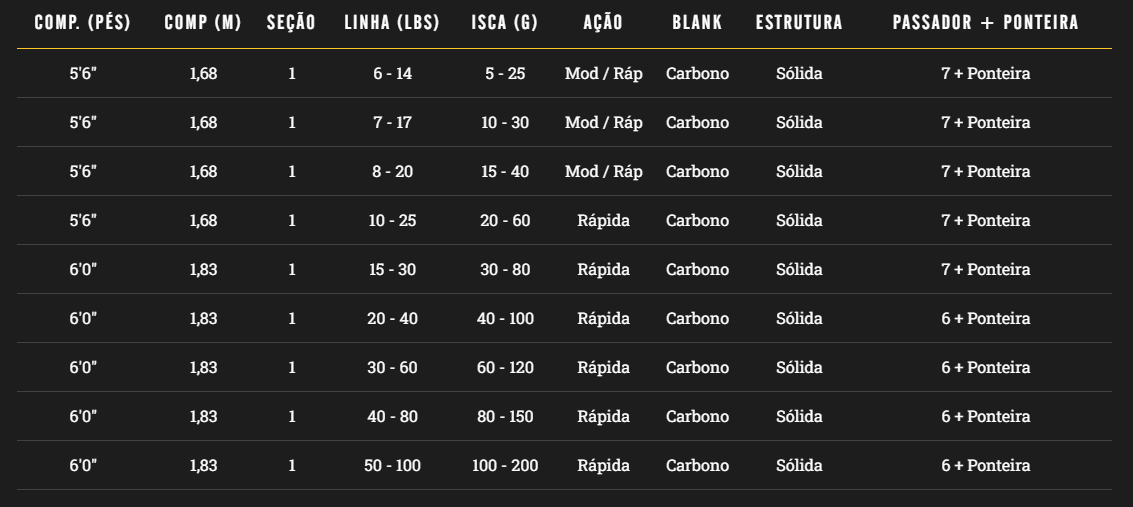This screenshot has height=507, width=1133.
Task: Select the 50 - 100 line rating cell
Action: click(393, 466)
